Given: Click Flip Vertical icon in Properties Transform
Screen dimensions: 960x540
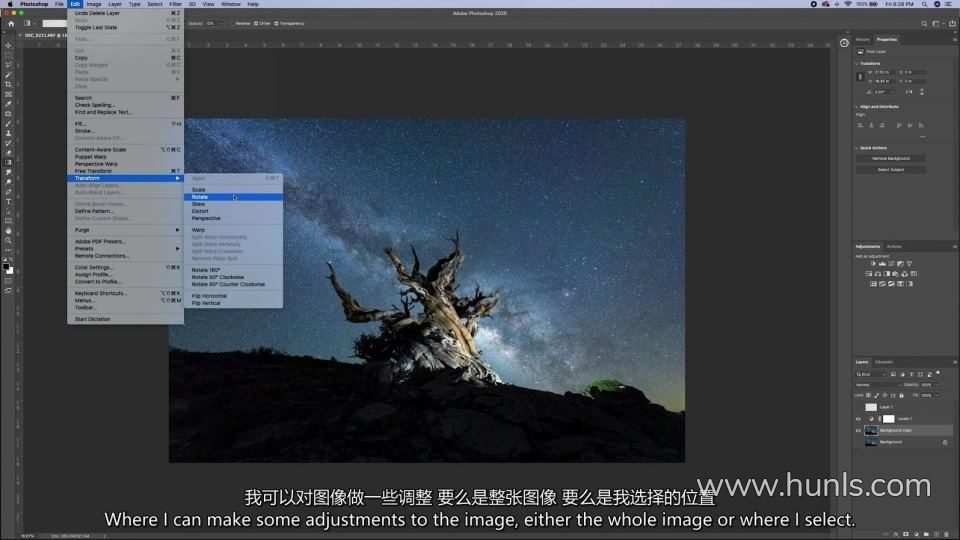Looking at the screenshot, I should point(921,92).
